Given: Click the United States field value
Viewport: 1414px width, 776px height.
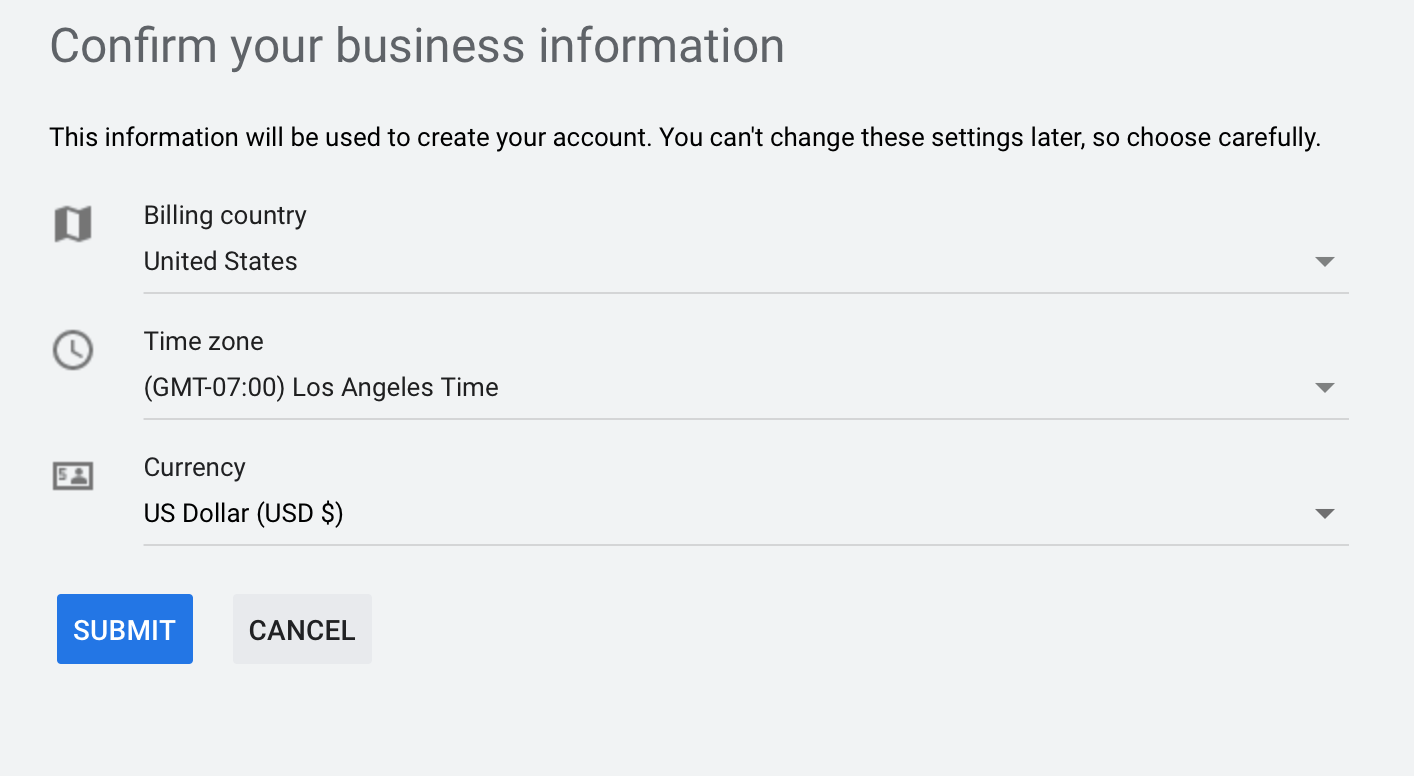Looking at the screenshot, I should coord(220,261).
